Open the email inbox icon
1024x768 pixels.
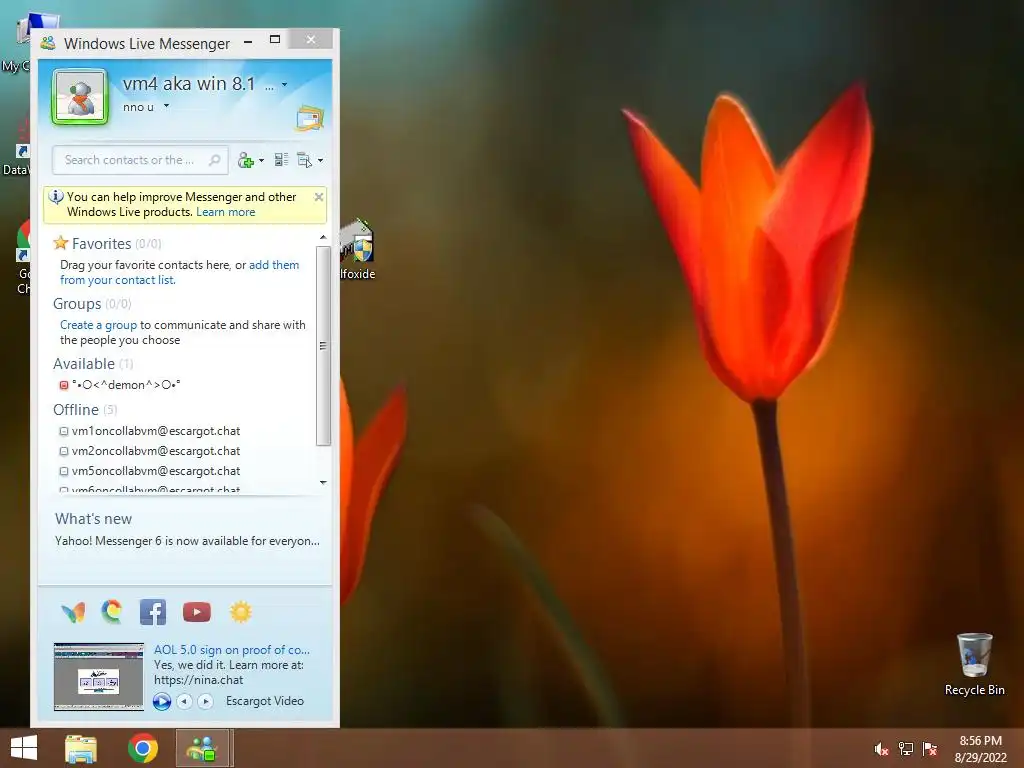click(310, 119)
